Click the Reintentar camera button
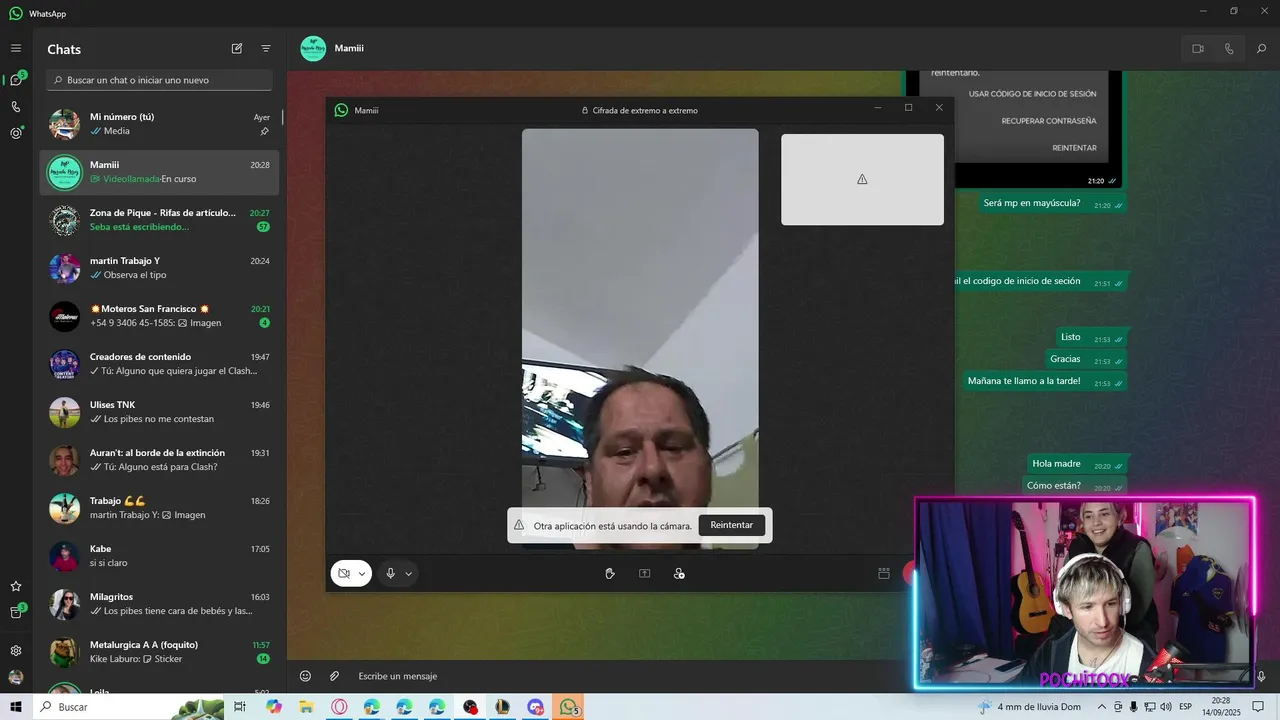1280x720 pixels. point(732,525)
